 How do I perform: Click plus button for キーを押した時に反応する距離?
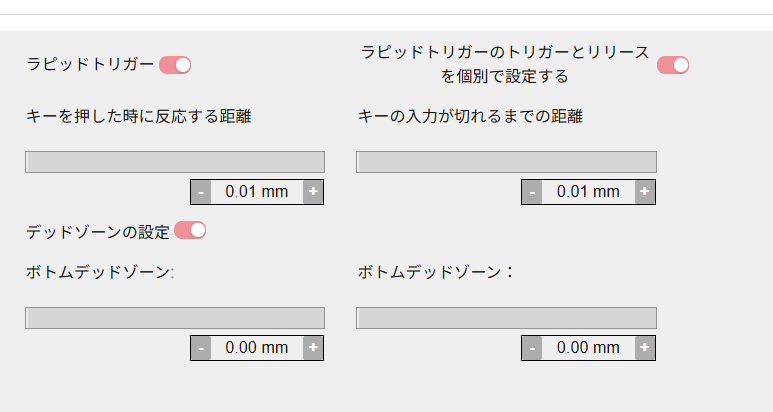click(313, 192)
